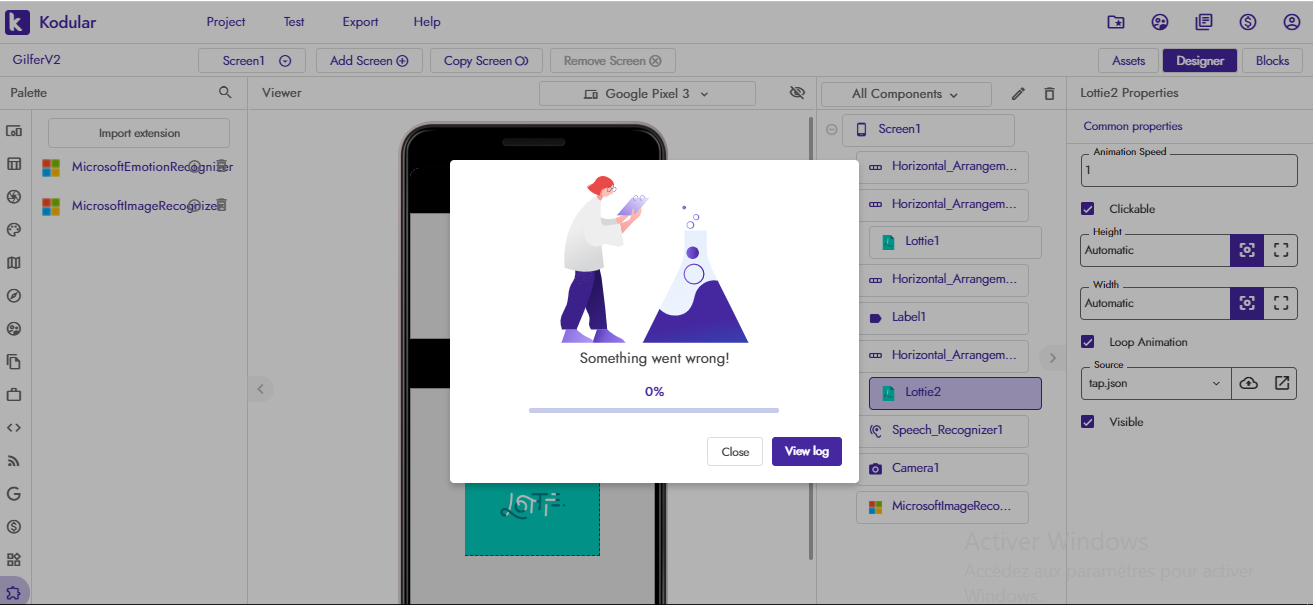Select the Social palette category icon

pyautogui.click(x=14, y=329)
